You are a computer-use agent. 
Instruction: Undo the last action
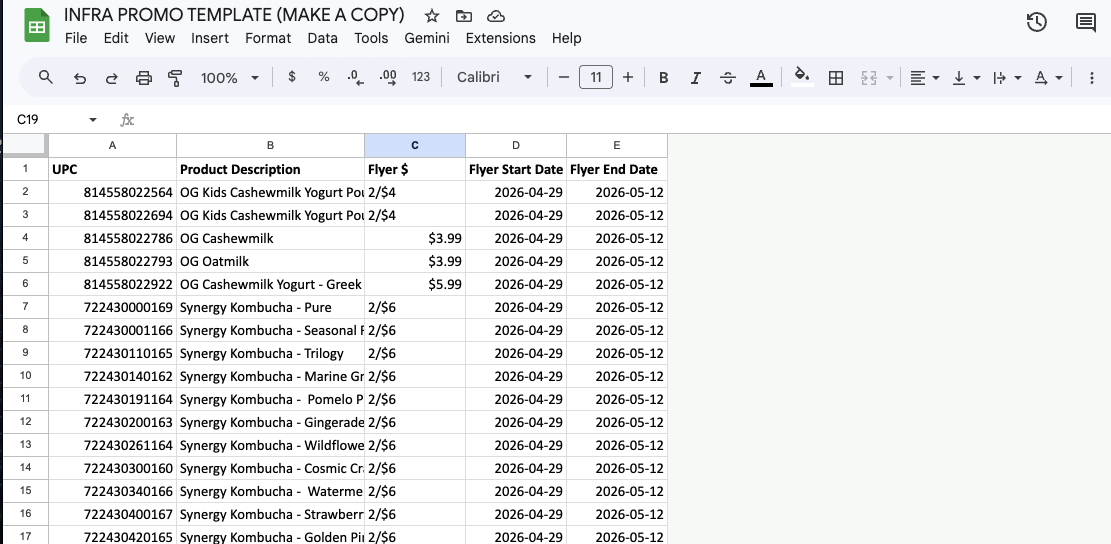pyautogui.click(x=79, y=78)
